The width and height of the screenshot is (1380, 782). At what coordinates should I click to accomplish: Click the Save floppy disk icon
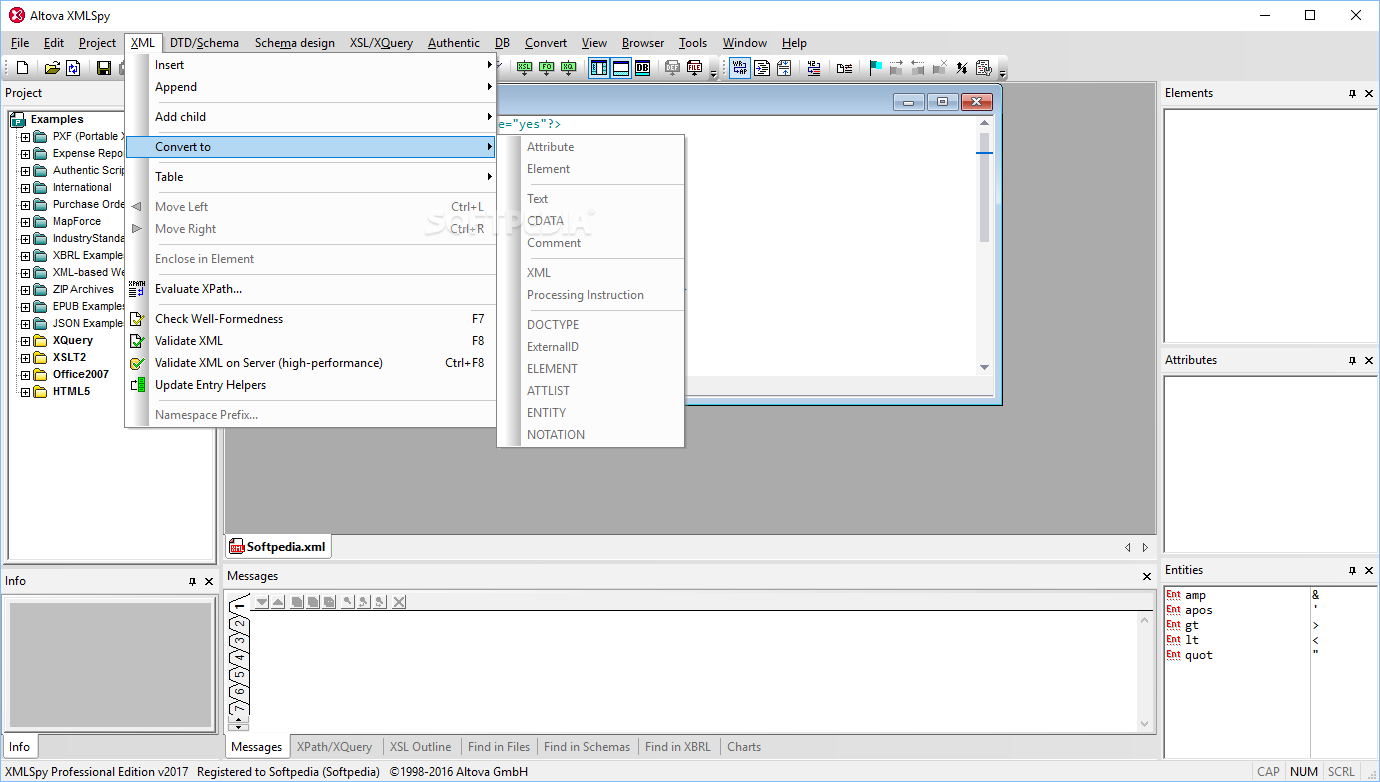click(x=103, y=68)
